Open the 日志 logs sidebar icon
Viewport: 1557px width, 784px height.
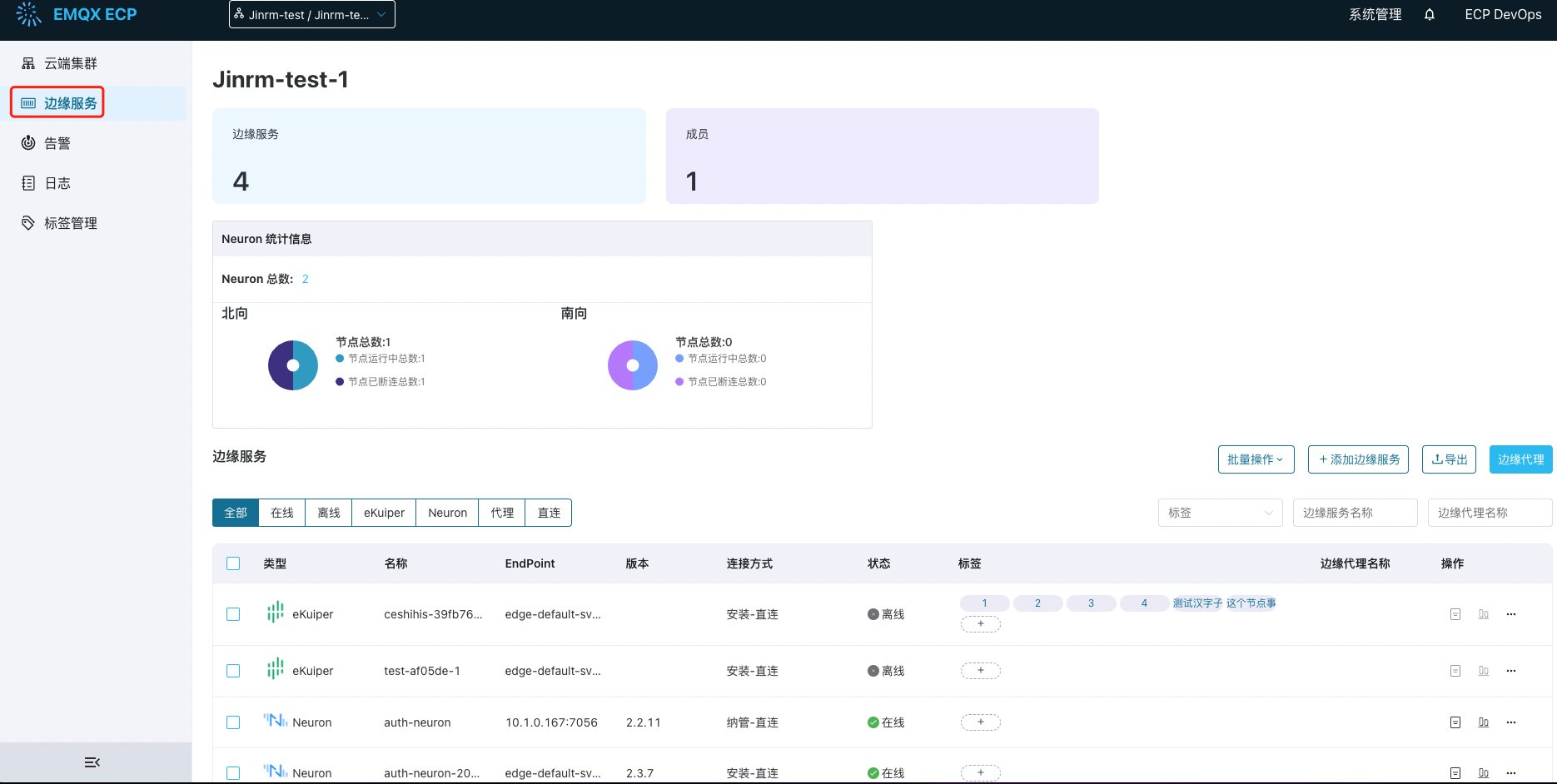pos(27,182)
